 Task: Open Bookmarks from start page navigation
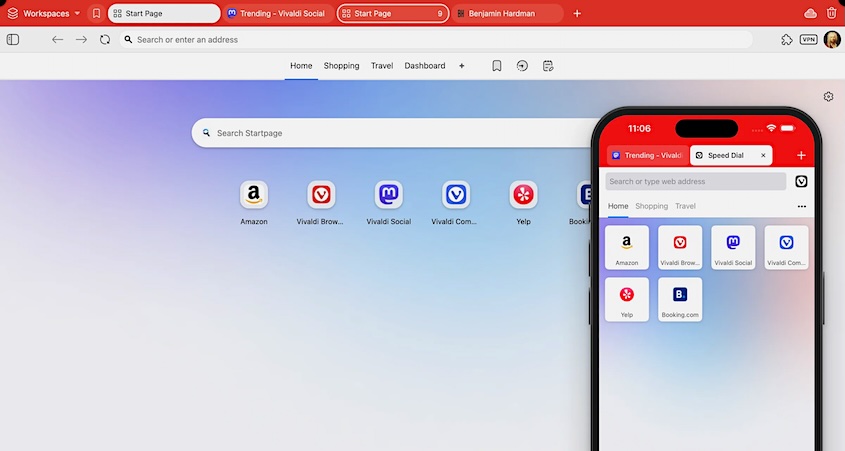tap(497, 66)
